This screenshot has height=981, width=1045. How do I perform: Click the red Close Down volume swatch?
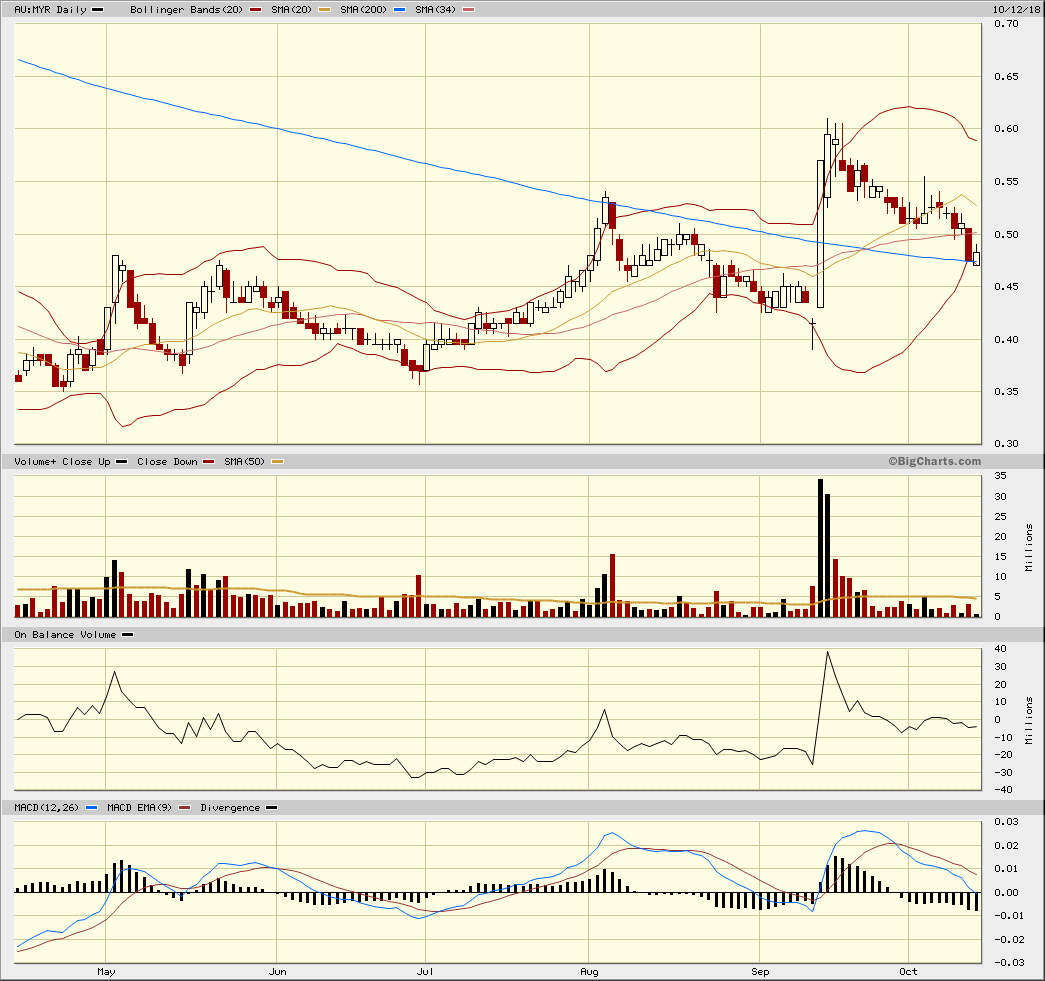point(209,461)
